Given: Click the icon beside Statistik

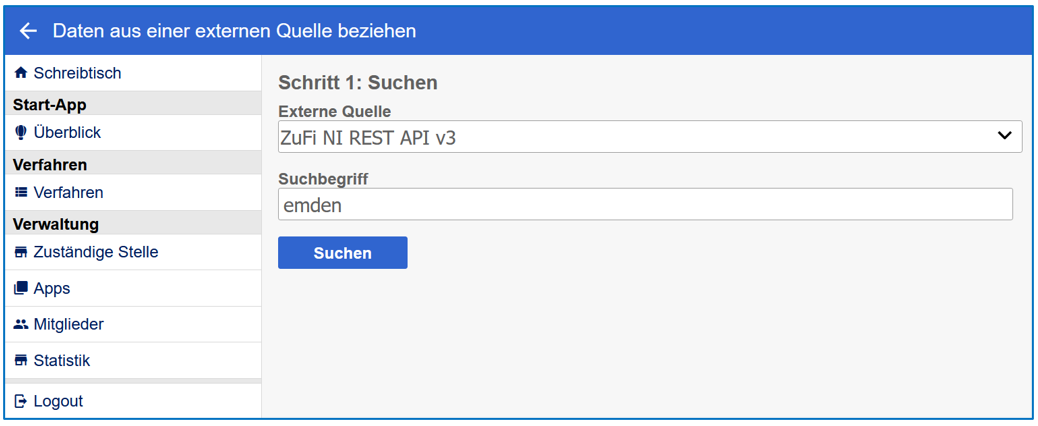Looking at the screenshot, I should point(21,360).
